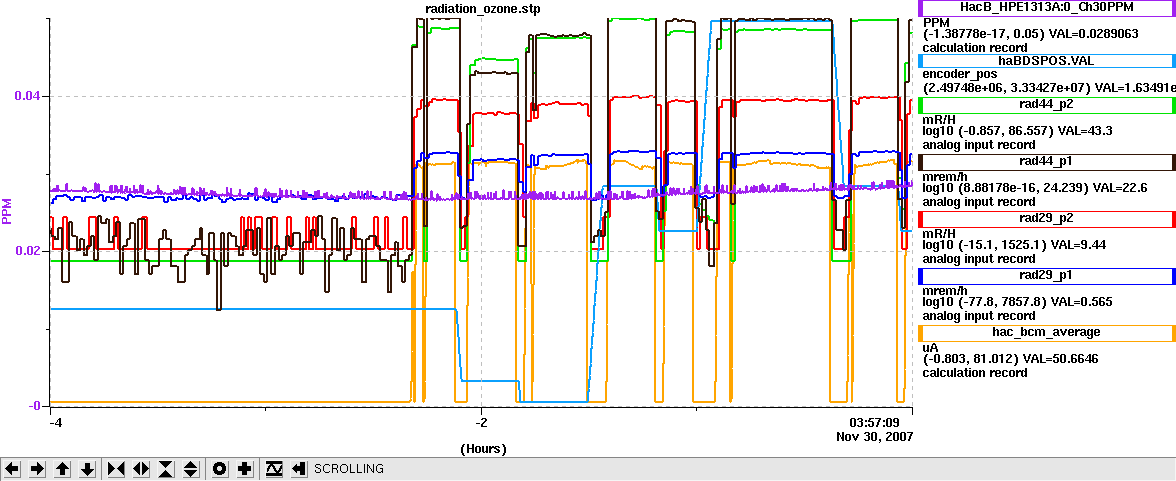Select the rad29_p1 legend entry
Viewport: 1176px width, 481px height.
[x=1046, y=276]
